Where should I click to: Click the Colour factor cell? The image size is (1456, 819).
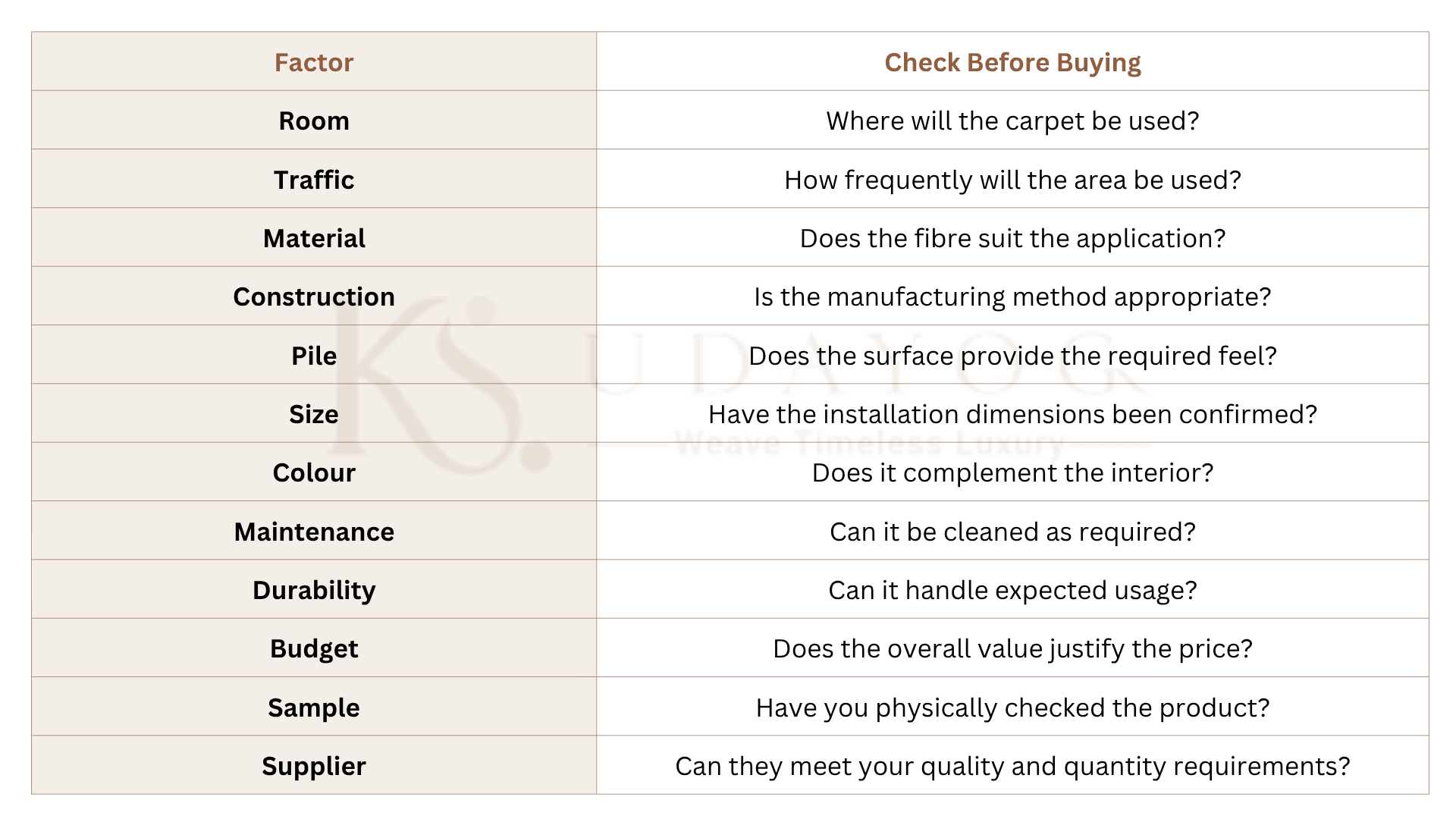tap(314, 472)
